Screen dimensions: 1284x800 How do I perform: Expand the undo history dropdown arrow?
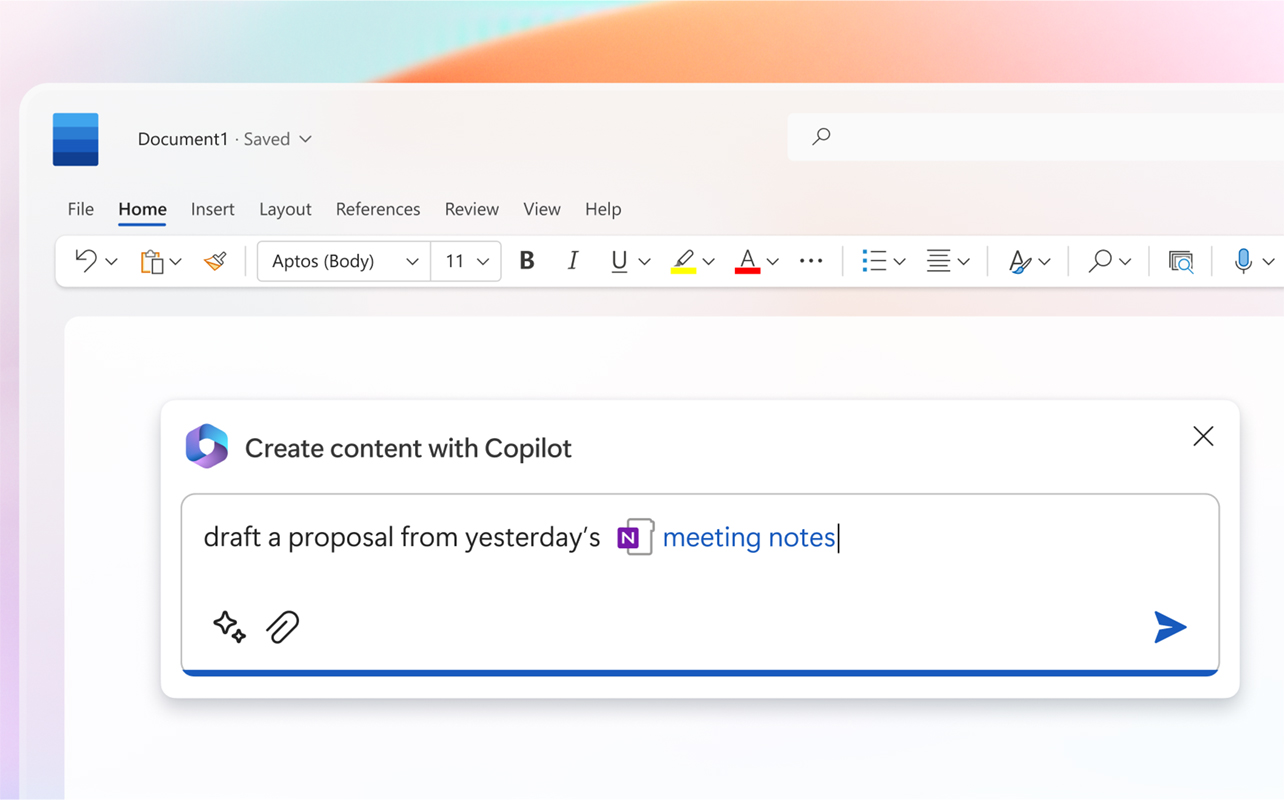point(111,262)
